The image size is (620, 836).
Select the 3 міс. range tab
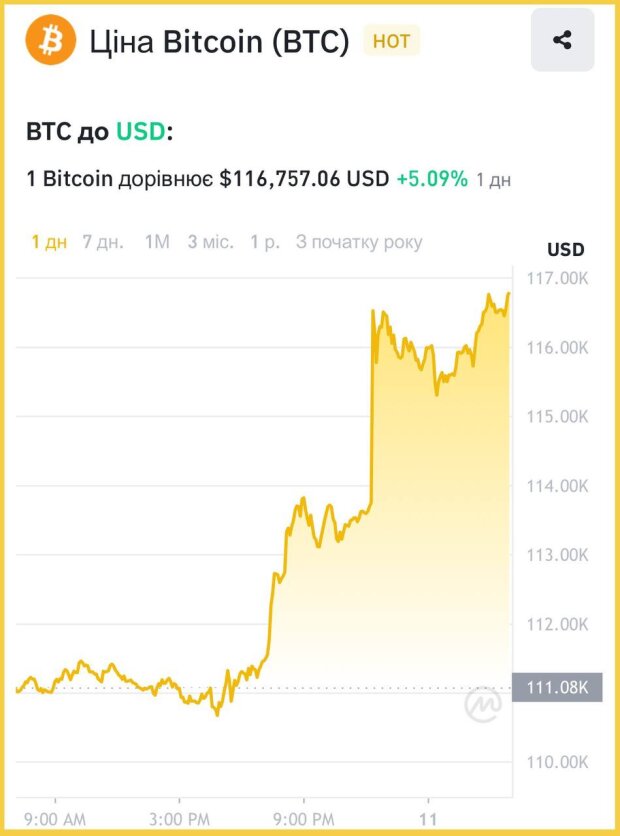point(211,242)
